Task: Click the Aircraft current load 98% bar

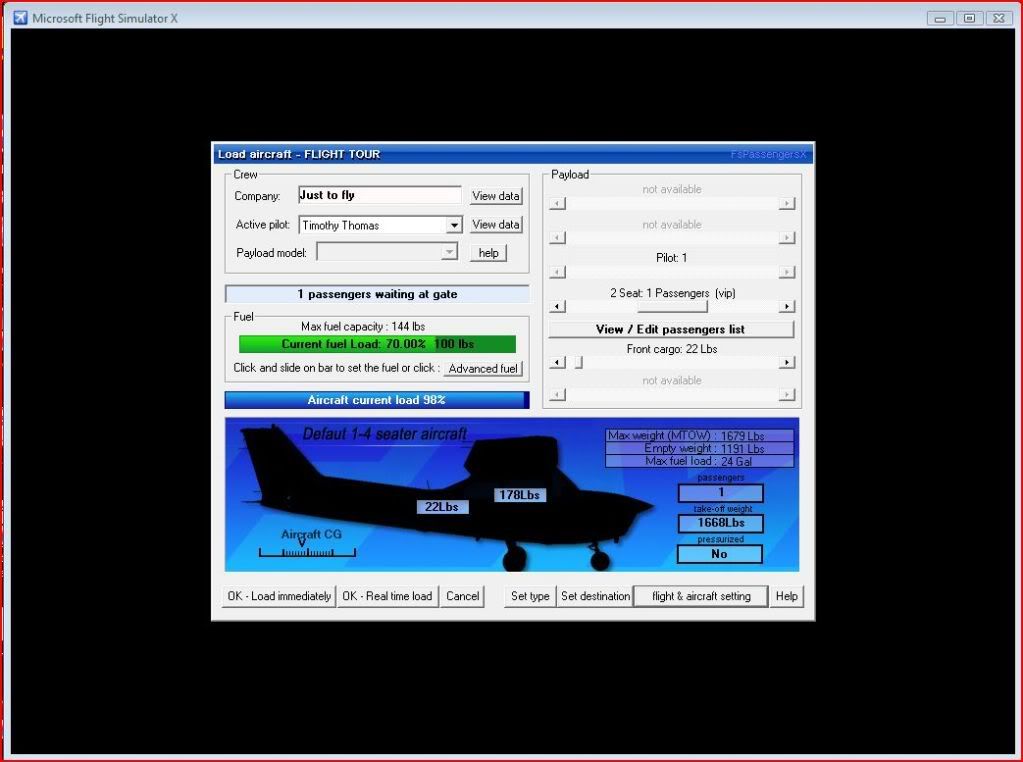Action: [377, 400]
